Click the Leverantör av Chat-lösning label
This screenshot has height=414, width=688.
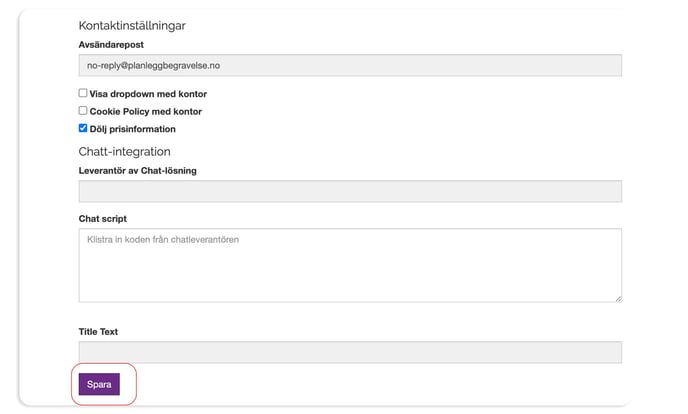pos(137,171)
